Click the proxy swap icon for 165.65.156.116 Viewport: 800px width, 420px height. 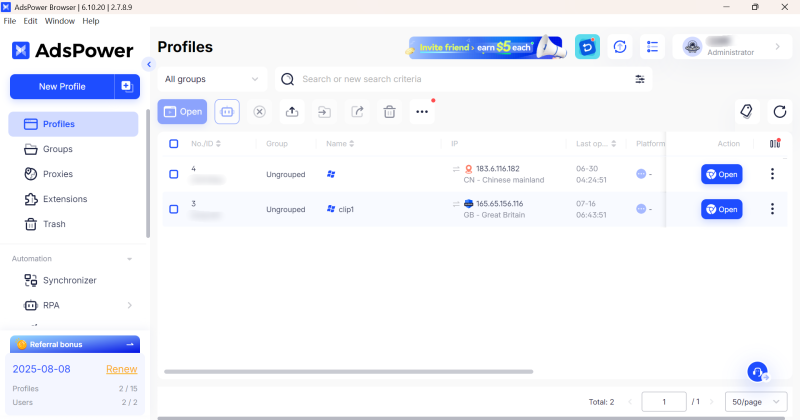pos(456,204)
